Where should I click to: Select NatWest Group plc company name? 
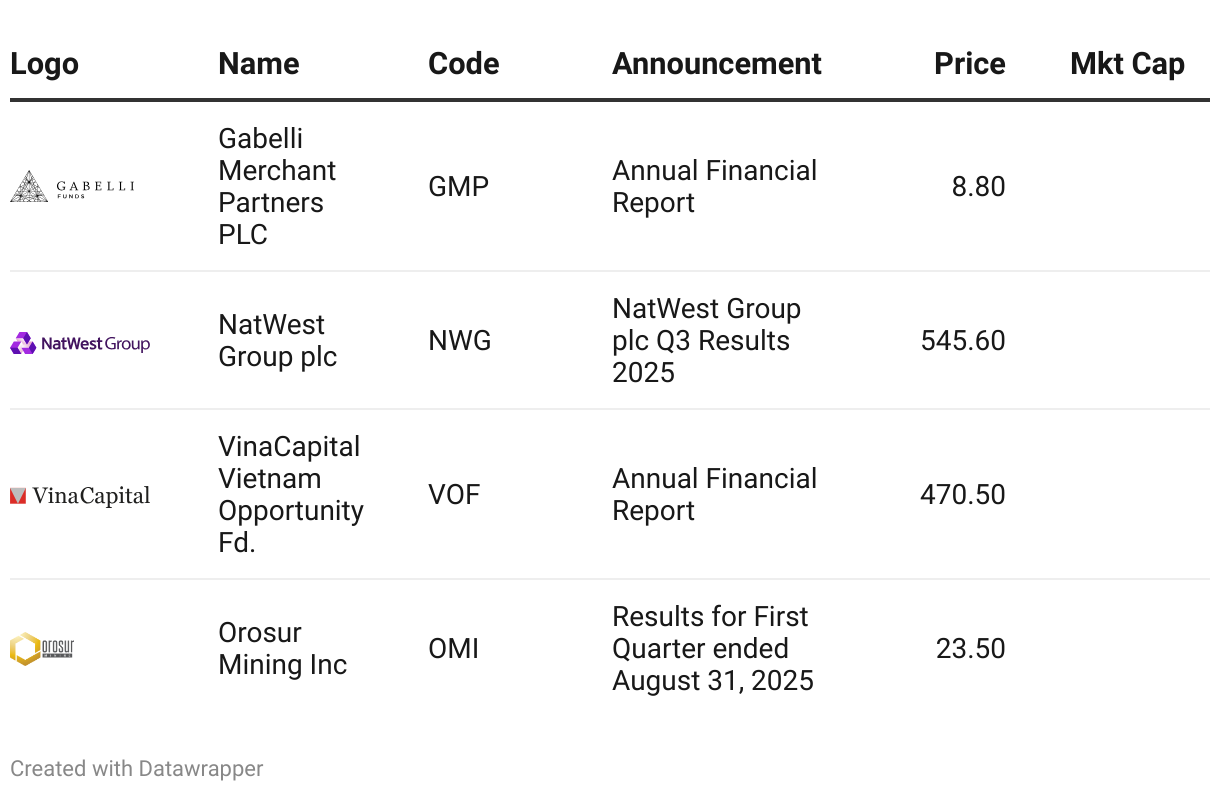[x=277, y=341]
